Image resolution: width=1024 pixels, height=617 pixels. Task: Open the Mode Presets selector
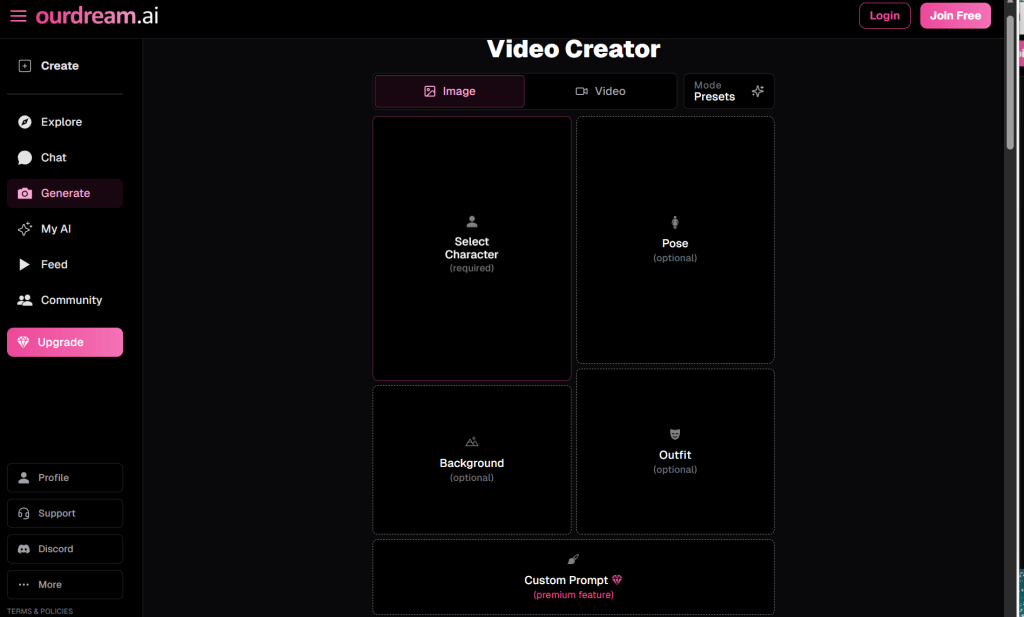pos(728,91)
